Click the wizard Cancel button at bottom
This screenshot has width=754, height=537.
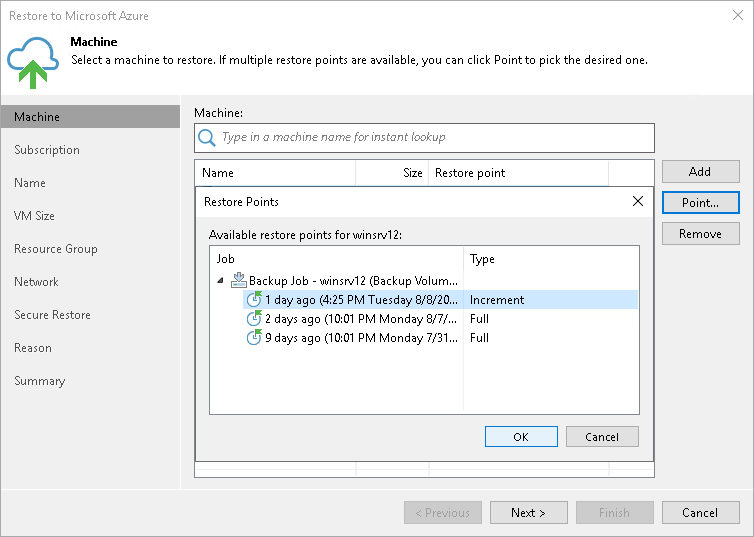point(701,512)
